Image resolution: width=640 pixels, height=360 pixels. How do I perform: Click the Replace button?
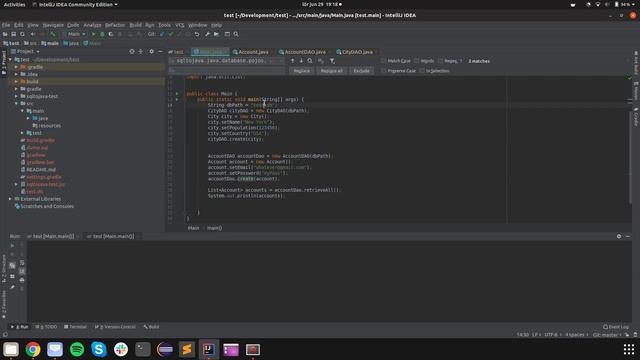(302, 71)
